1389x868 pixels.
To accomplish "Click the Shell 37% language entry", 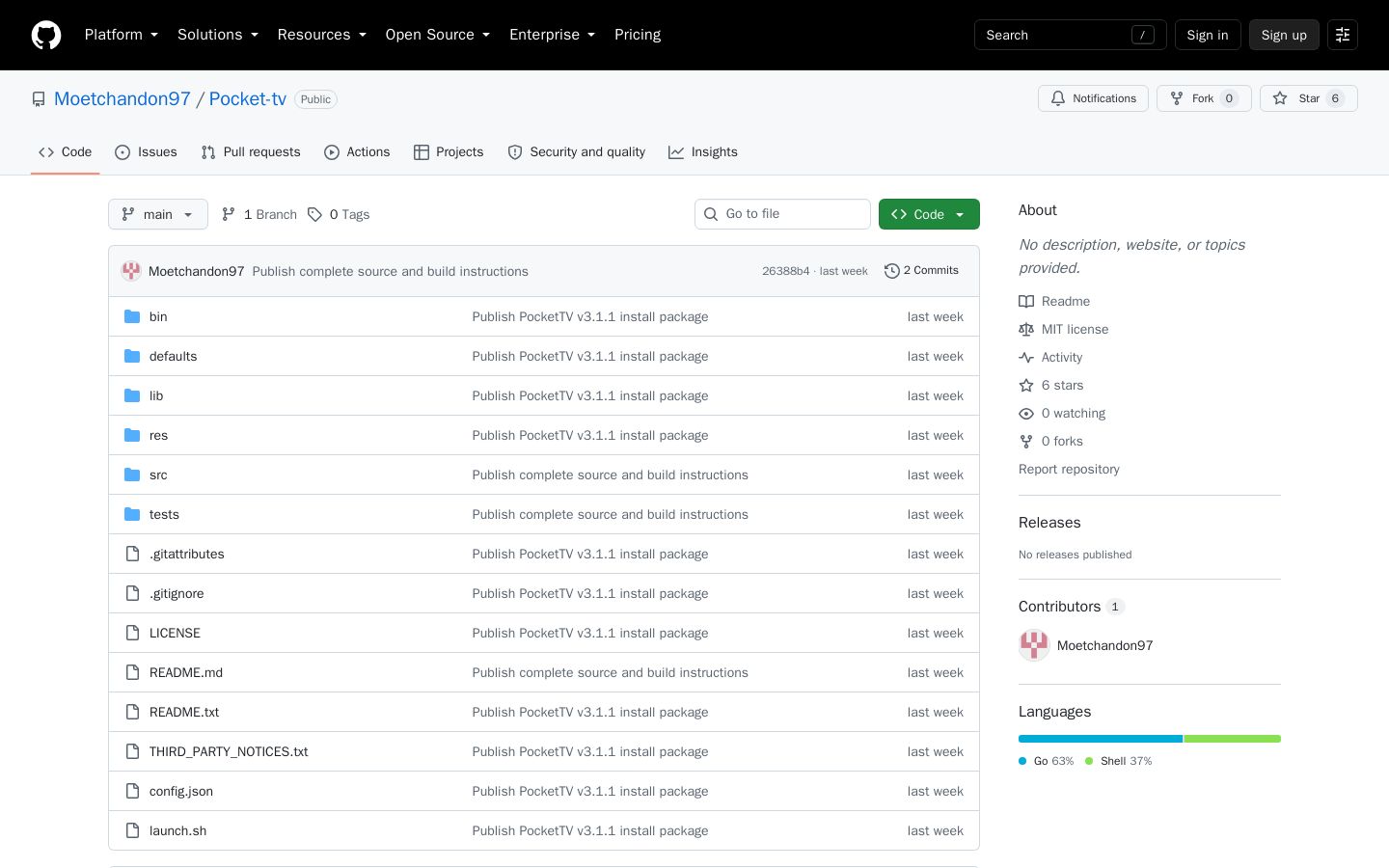I will click(1119, 761).
